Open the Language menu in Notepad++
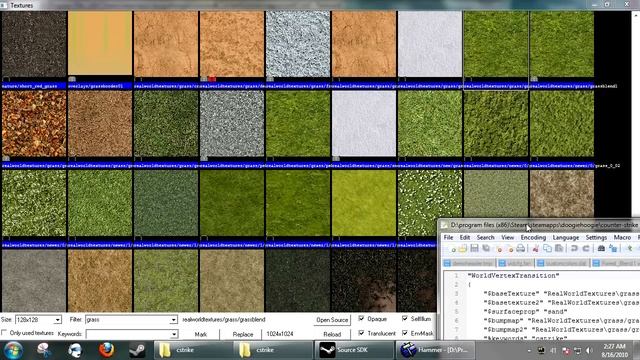This screenshot has width=640, height=360. 566,238
